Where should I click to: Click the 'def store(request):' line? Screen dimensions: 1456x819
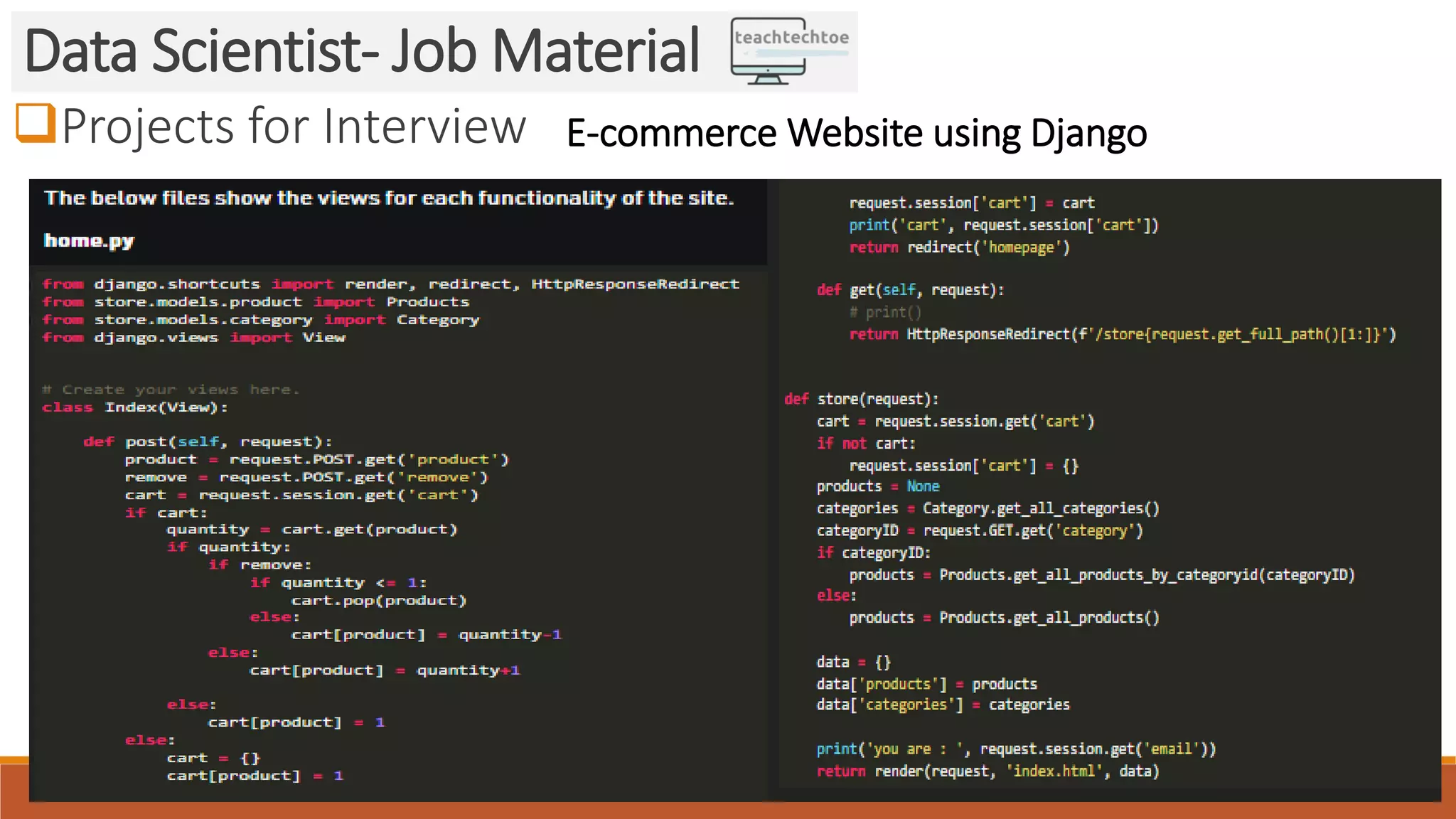click(x=862, y=399)
